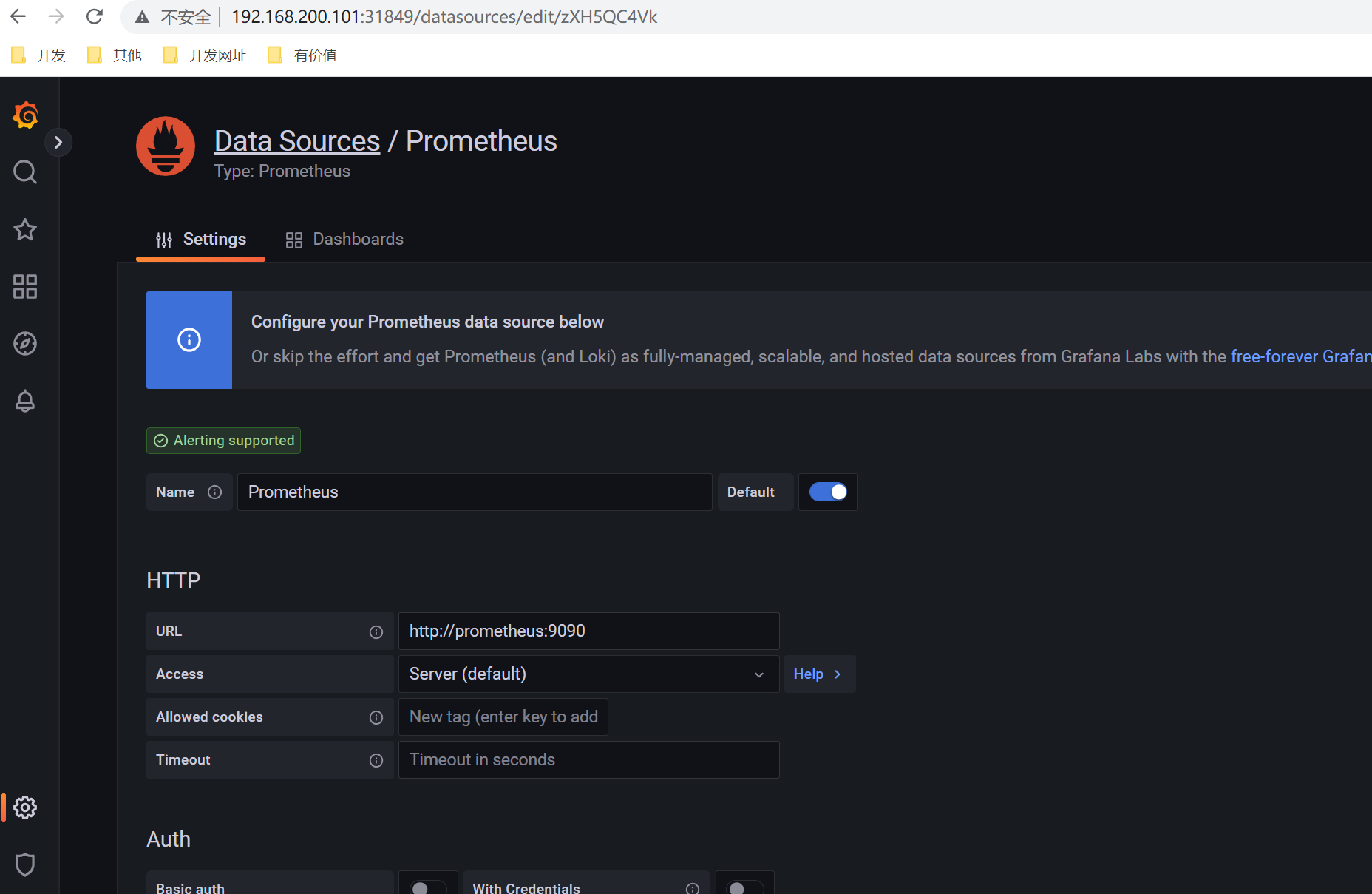Open the Dashboards grid icon in sidebar
Image resolution: width=1372 pixels, height=894 pixels.
(x=25, y=286)
